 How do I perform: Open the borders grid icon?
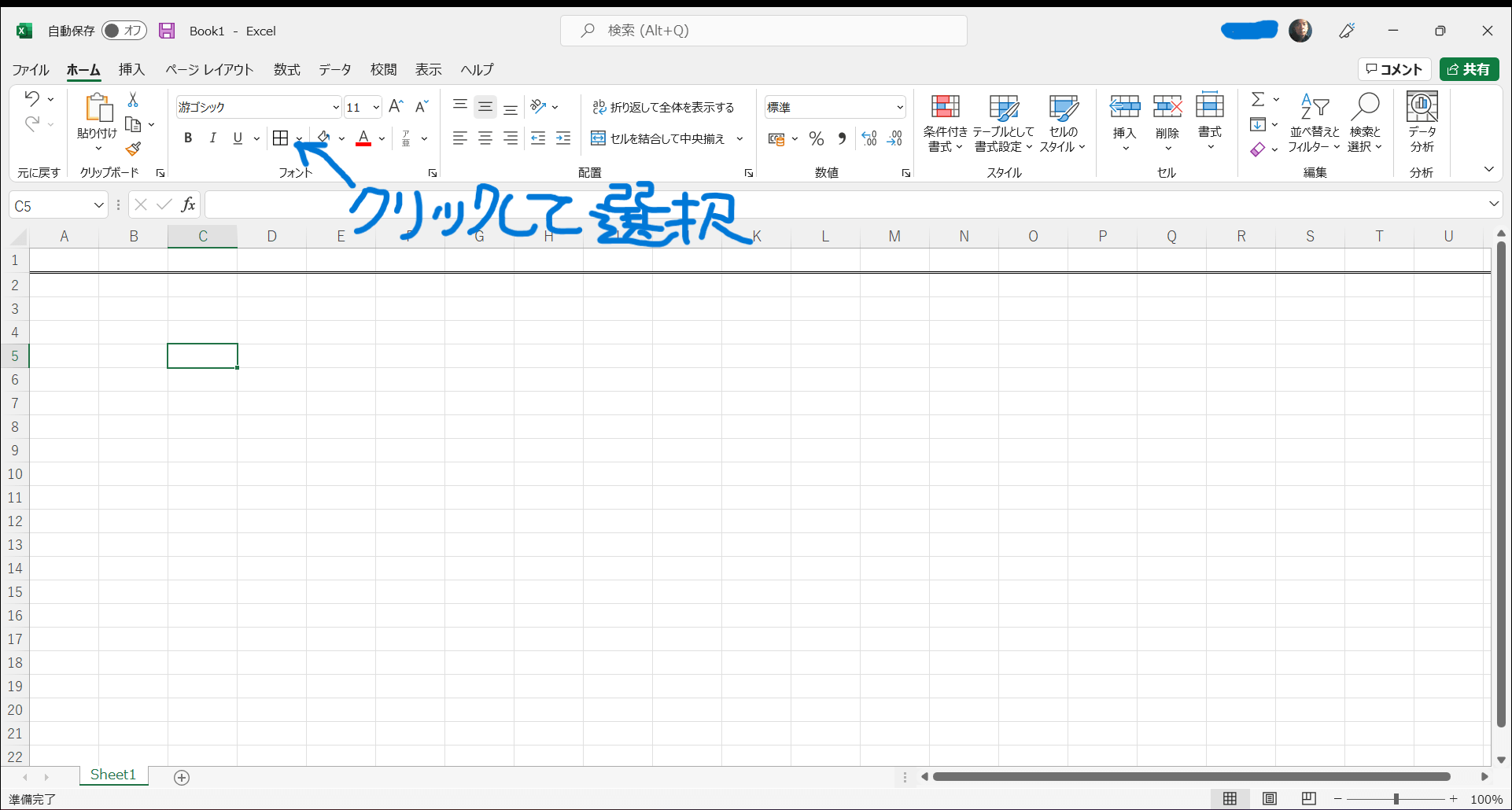pos(280,138)
